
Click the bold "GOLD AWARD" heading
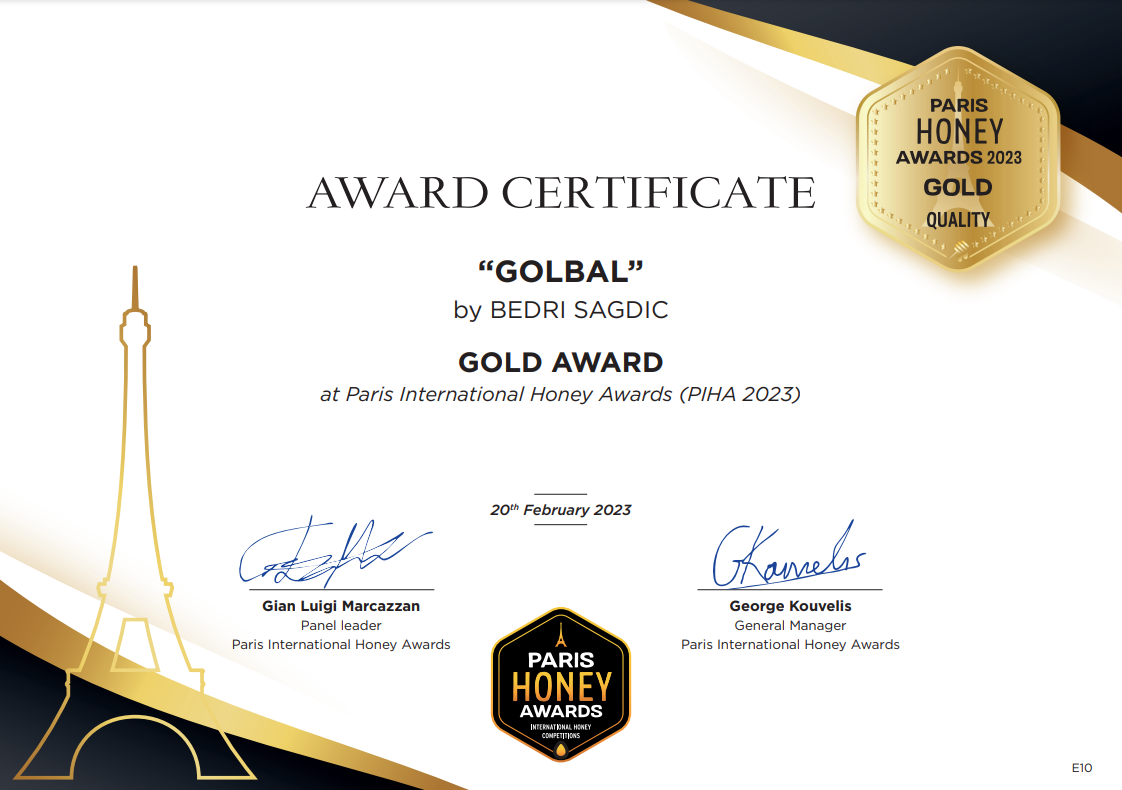(x=561, y=362)
